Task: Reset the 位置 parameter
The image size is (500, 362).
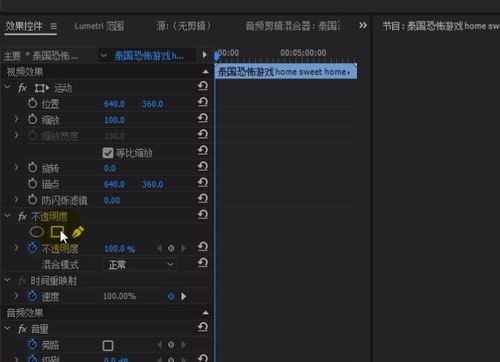Action: [203, 102]
